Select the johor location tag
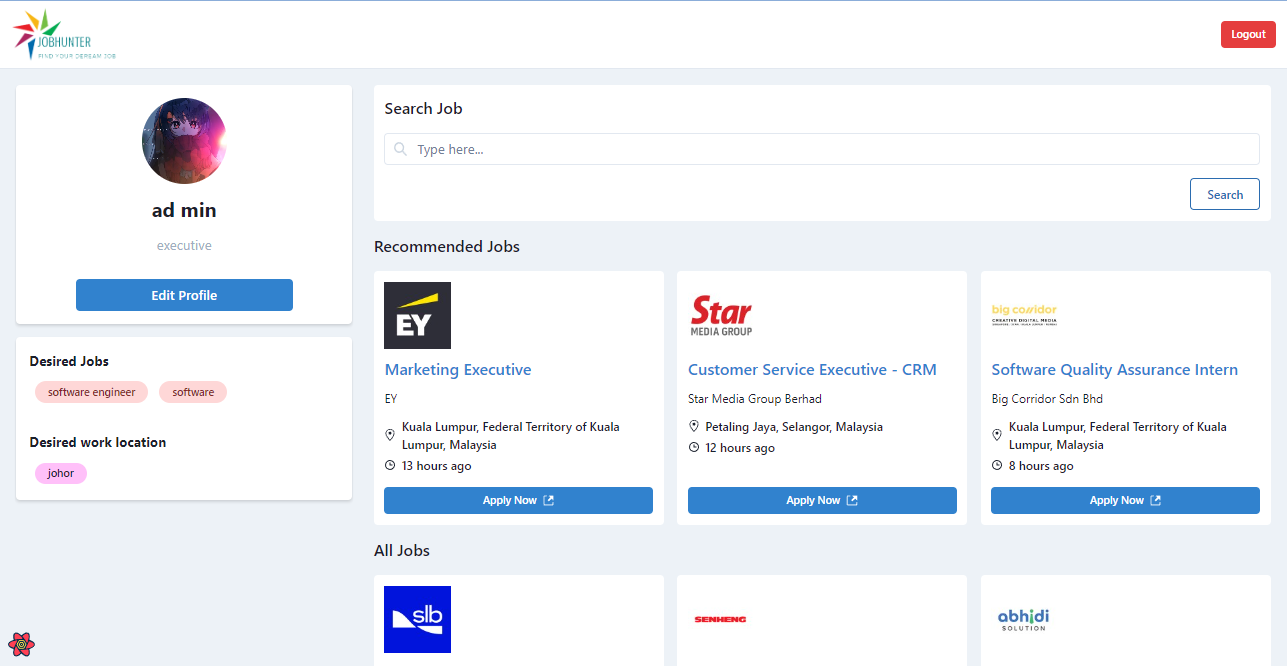 coord(60,473)
